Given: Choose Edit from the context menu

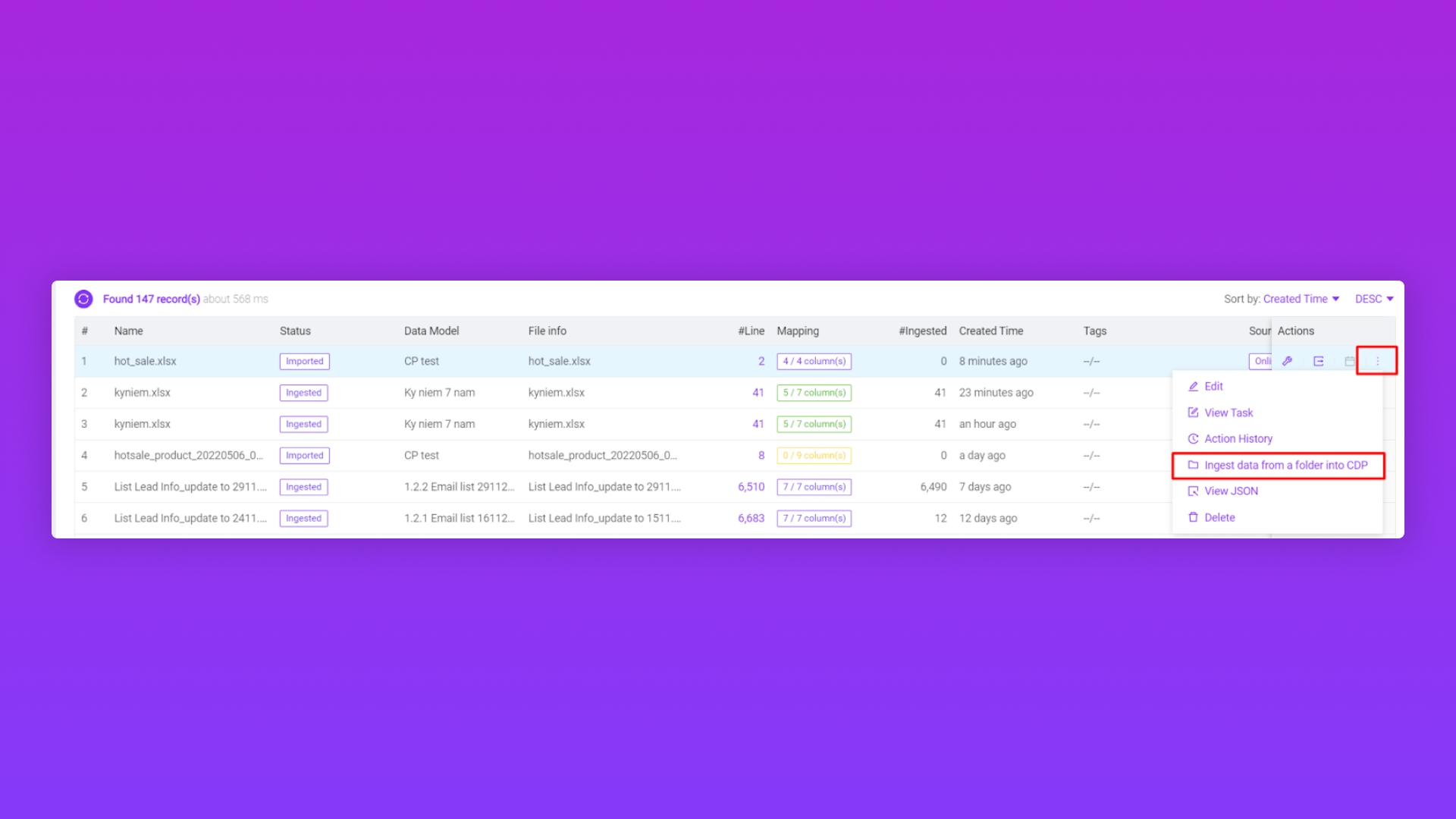Looking at the screenshot, I should pyautogui.click(x=1213, y=386).
